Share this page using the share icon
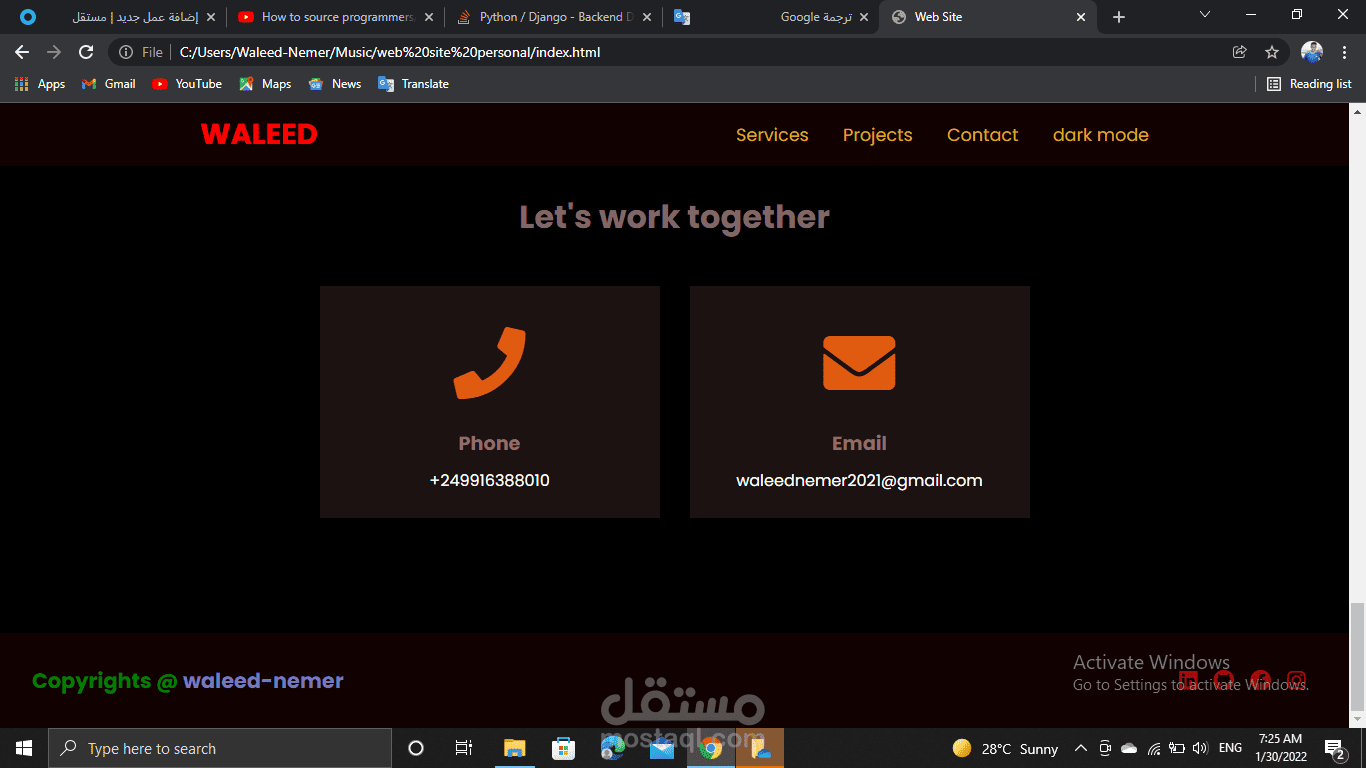The image size is (1366, 768). coord(1239,52)
